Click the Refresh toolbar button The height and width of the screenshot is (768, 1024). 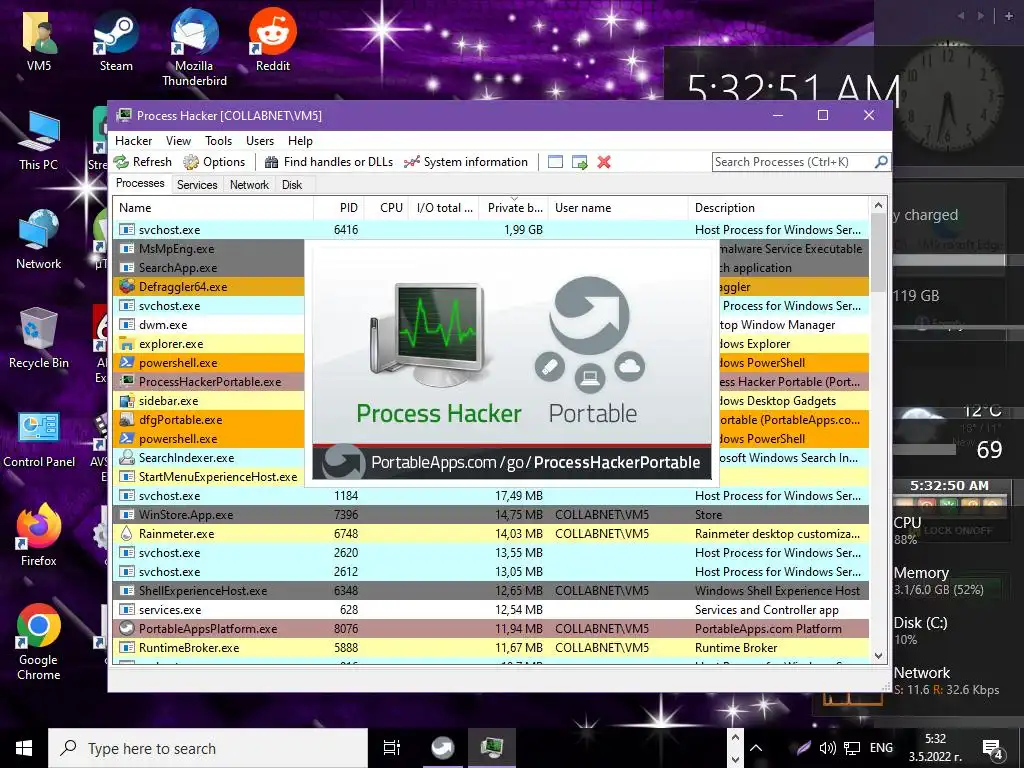pyautogui.click(x=142, y=162)
